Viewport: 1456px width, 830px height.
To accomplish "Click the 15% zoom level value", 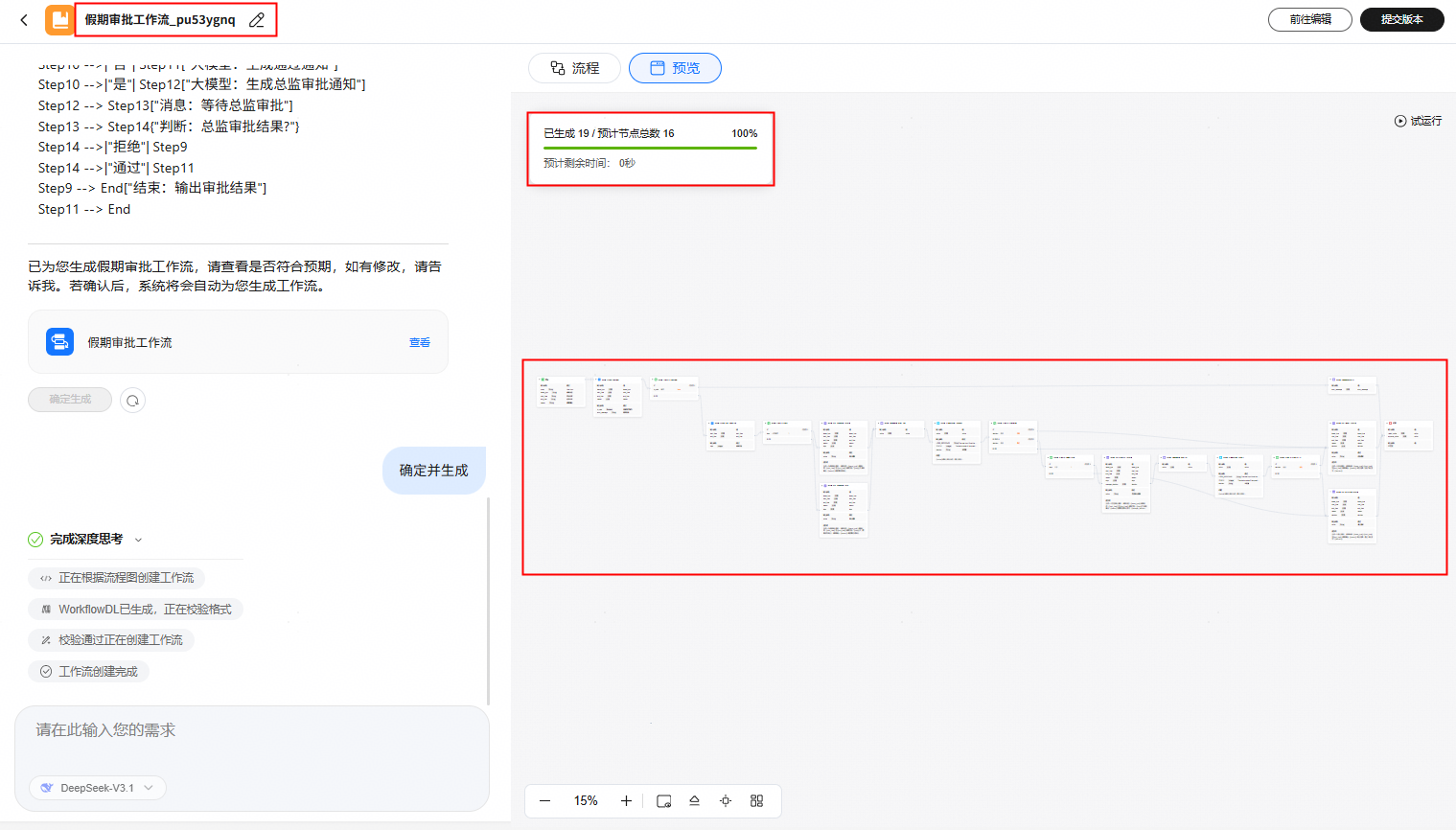I will click(586, 801).
